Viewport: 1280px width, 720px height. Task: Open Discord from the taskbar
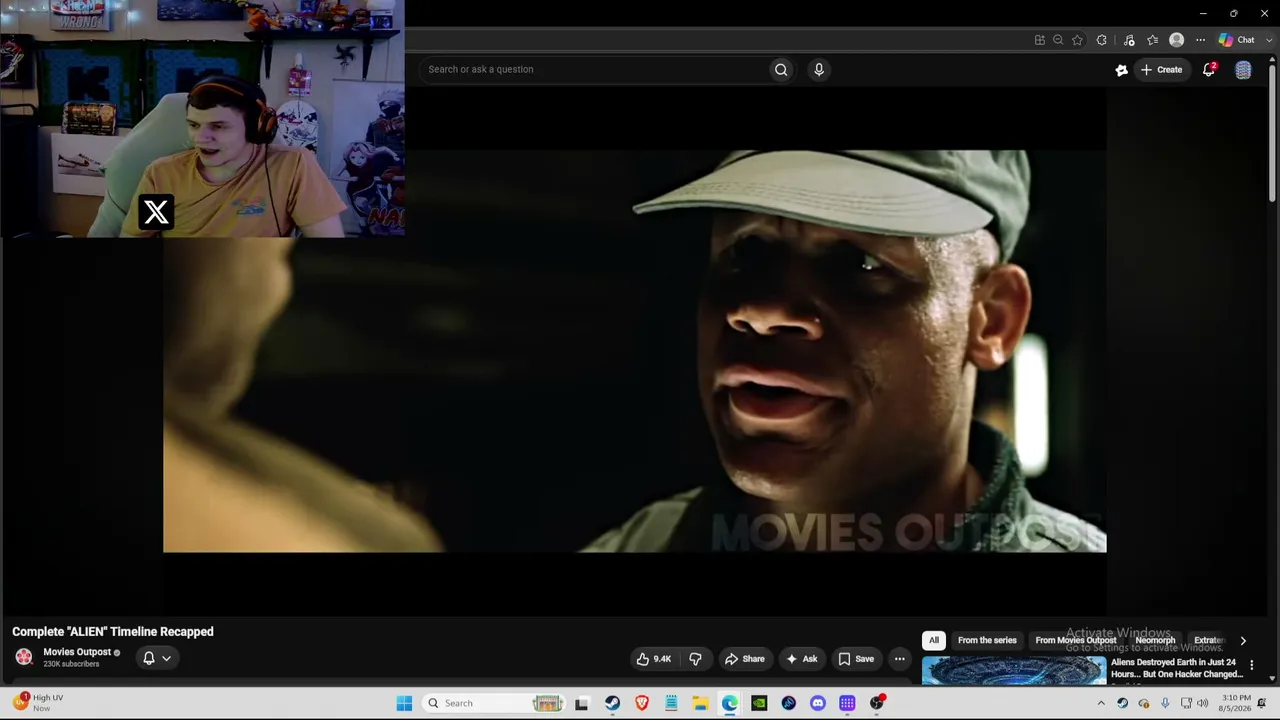coord(818,703)
